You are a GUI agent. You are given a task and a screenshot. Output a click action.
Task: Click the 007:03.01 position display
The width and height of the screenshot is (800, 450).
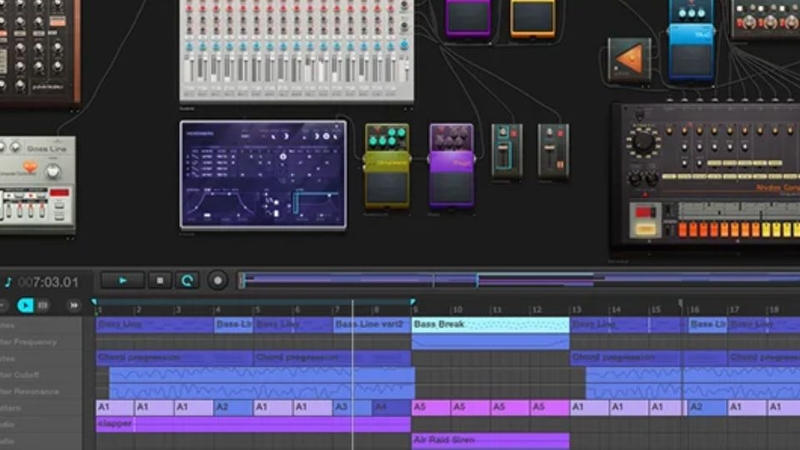tap(48, 282)
